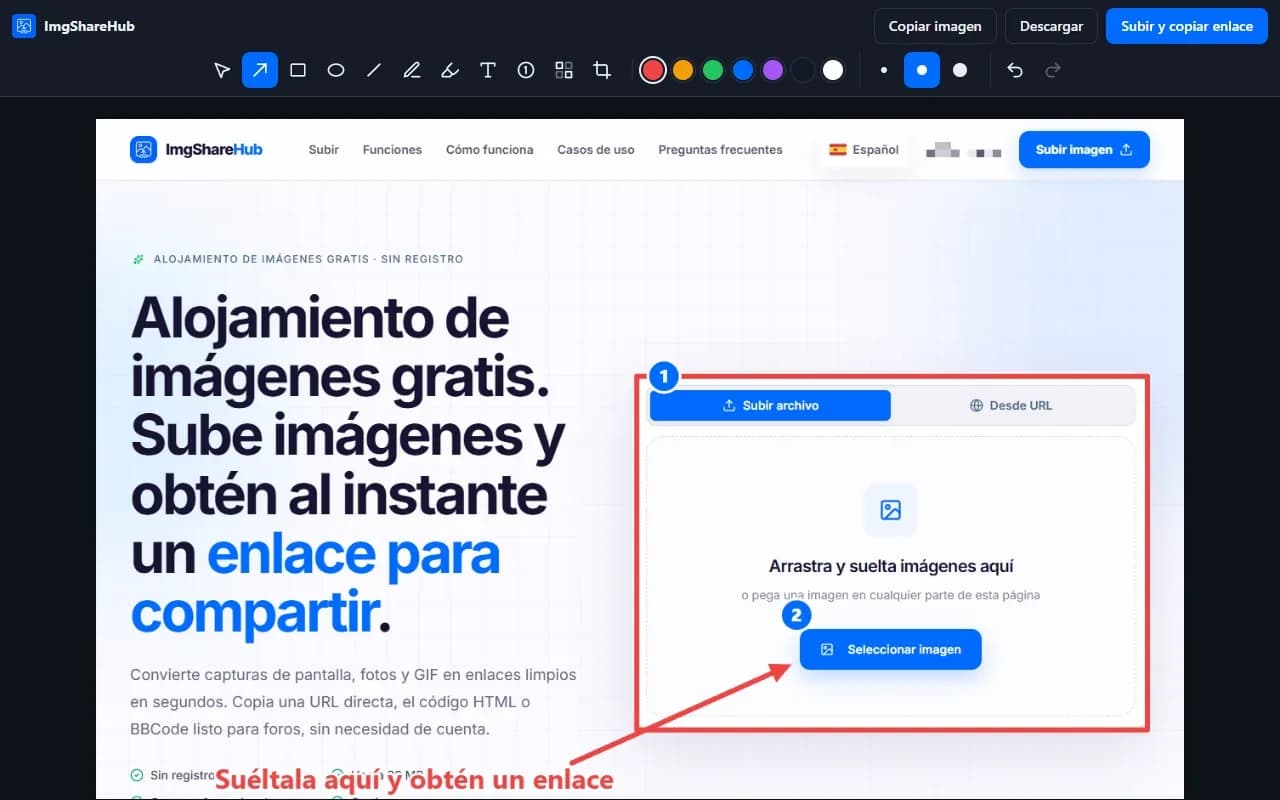This screenshot has width=1280, height=800.
Task: Redo the undone annotation
Action: pyautogui.click(x=1052, y=70)
